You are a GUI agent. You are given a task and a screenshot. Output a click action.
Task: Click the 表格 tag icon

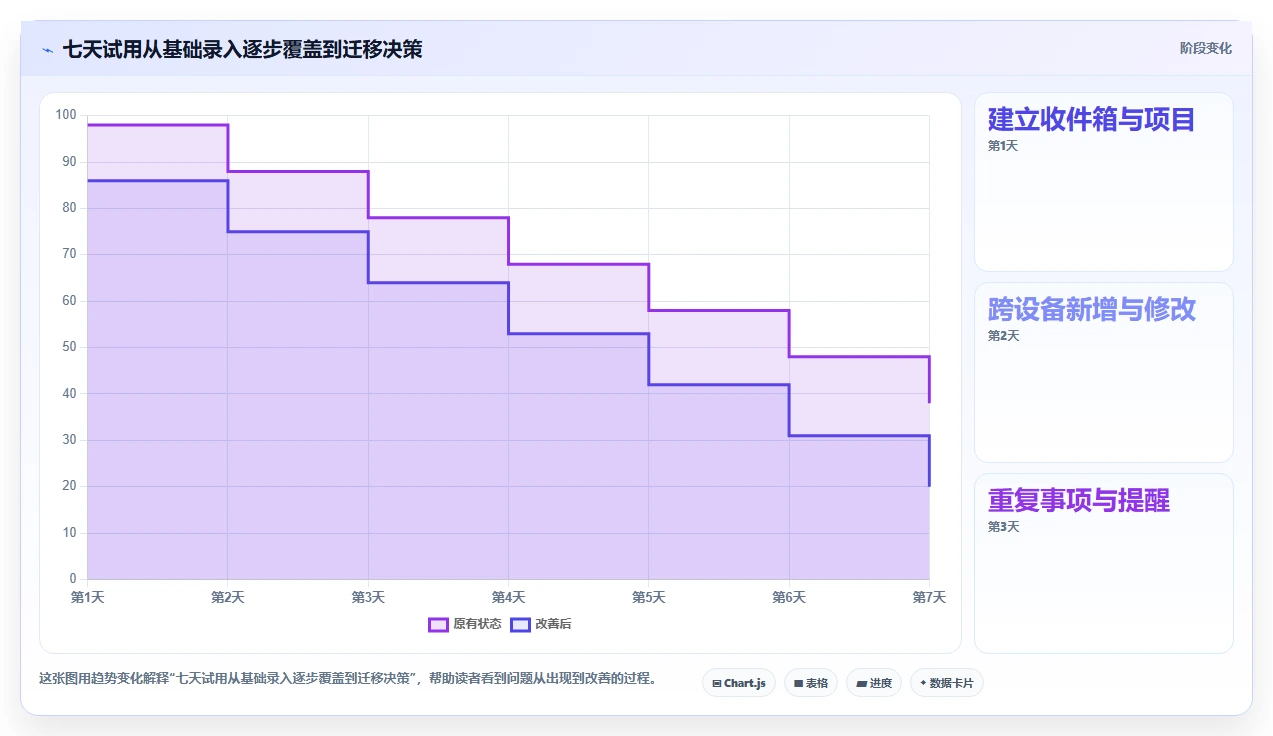pyautogui.click(x=798, y=684)
